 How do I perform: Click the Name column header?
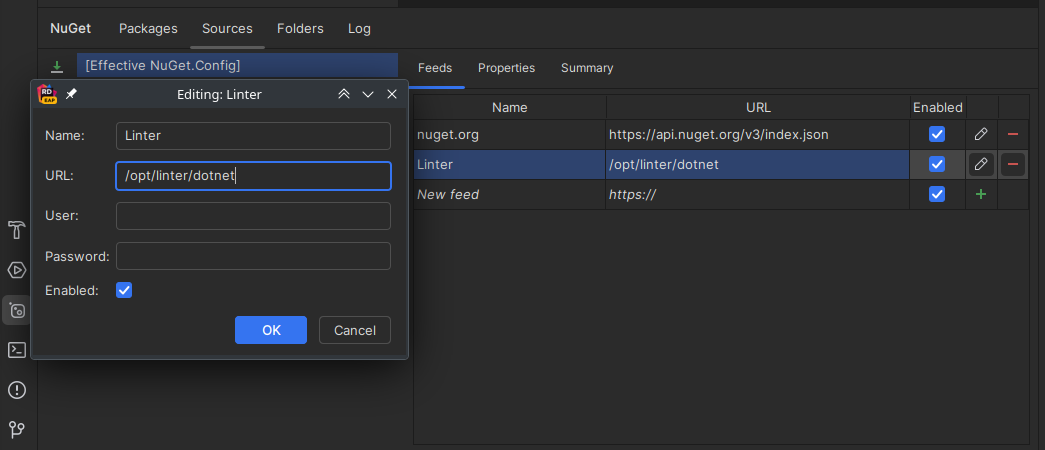coord(510,107)
